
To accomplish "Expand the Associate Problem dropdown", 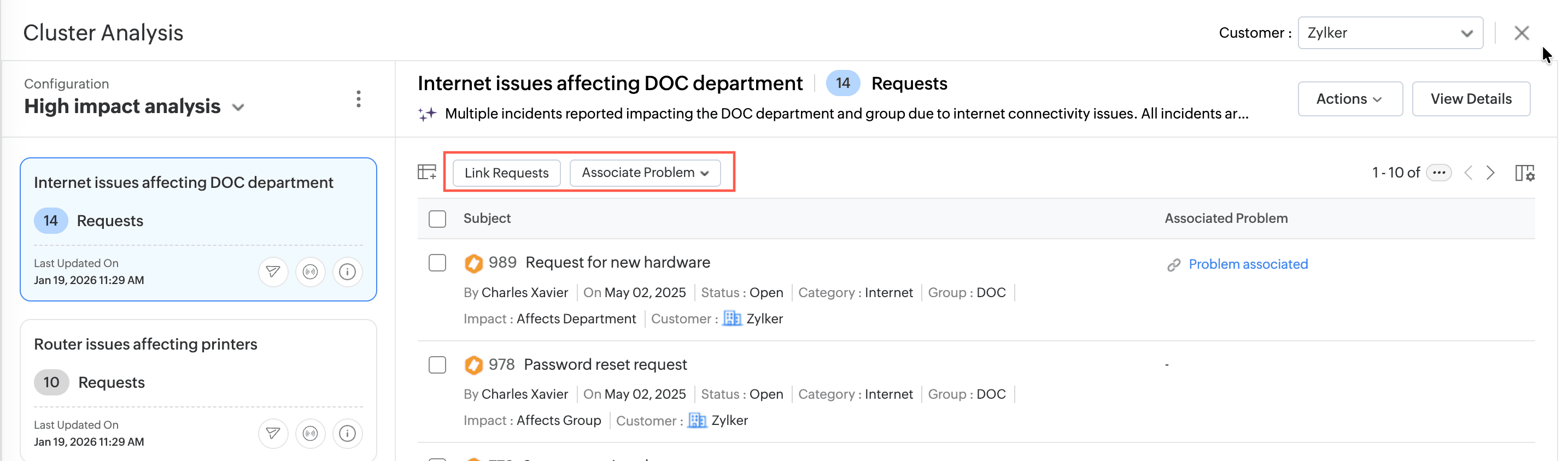I will pyautogui.click(x=645, y=173).
